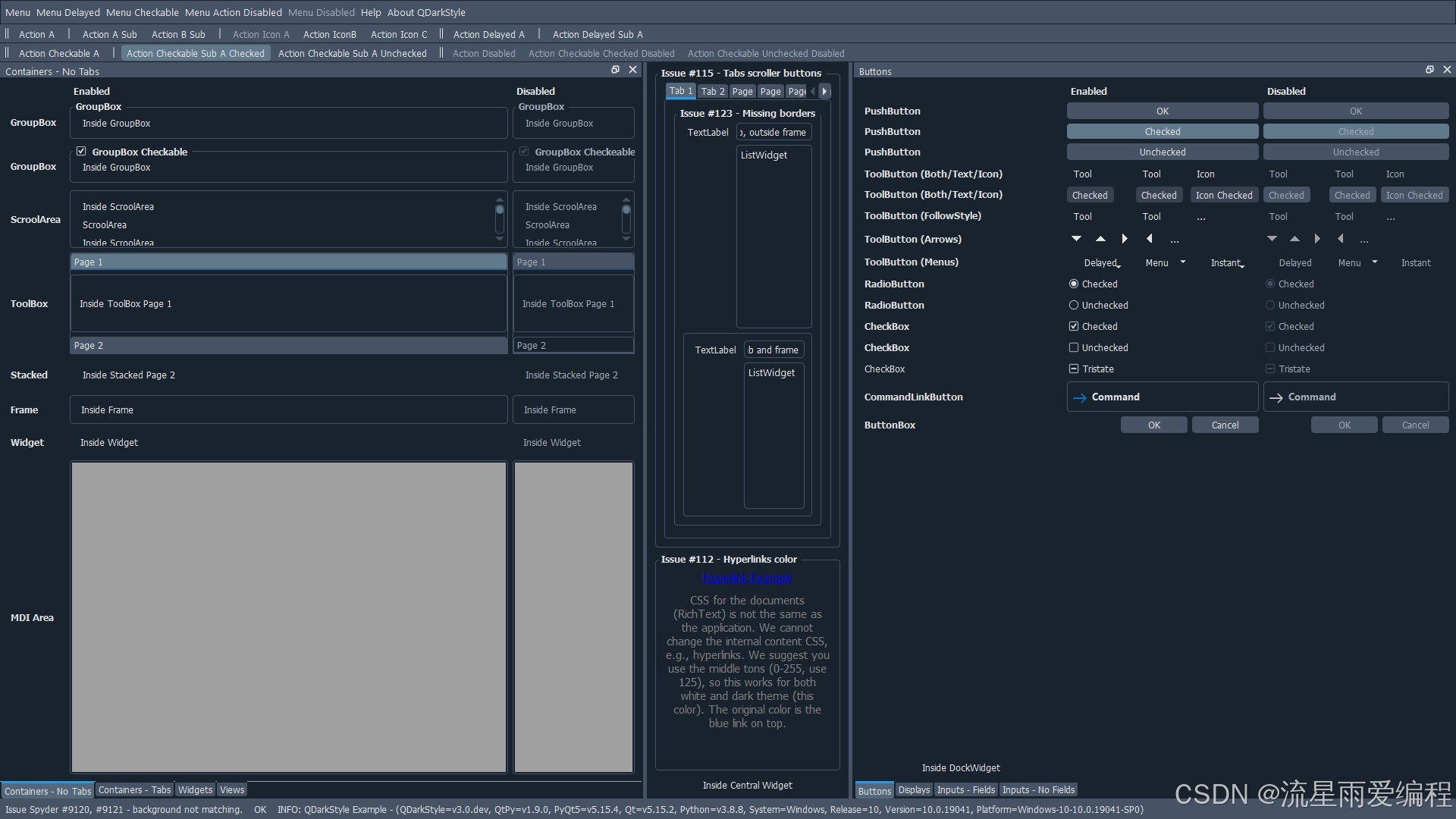Select the enabled Unchecked radio button
Screen dimensions: 1456x819
[1074, 305]
